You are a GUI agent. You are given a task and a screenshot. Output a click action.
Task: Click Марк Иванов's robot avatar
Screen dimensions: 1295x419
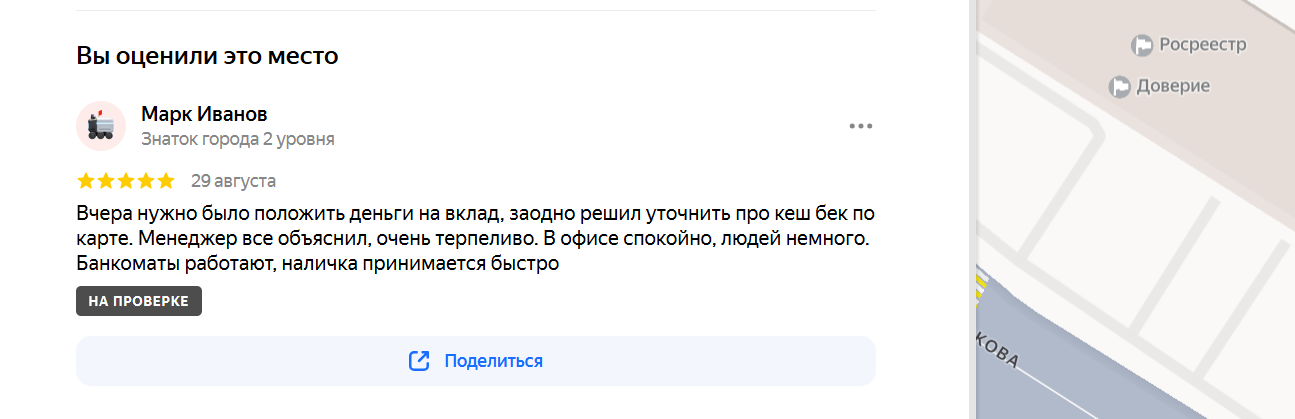(x=101, y=126)
